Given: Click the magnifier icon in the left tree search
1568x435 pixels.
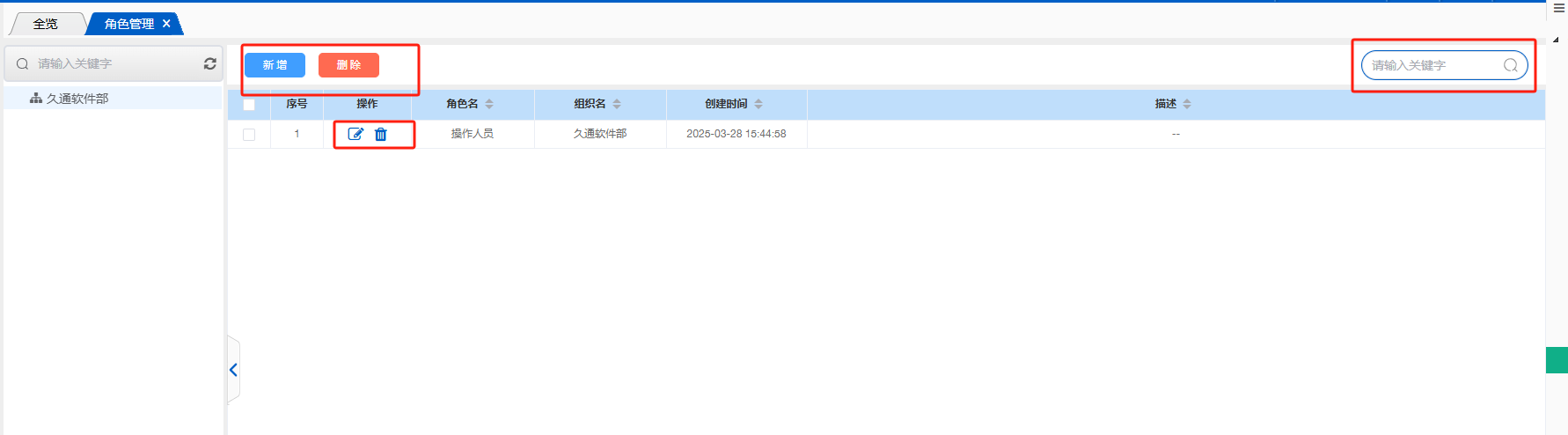Looking at the screenshot, I should click(x=23, y=63).
